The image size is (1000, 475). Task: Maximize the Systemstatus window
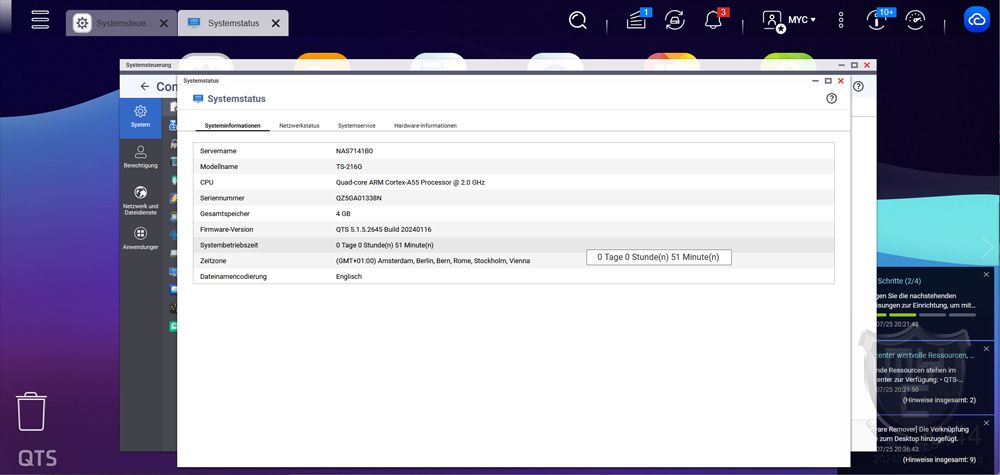(828, 81)
